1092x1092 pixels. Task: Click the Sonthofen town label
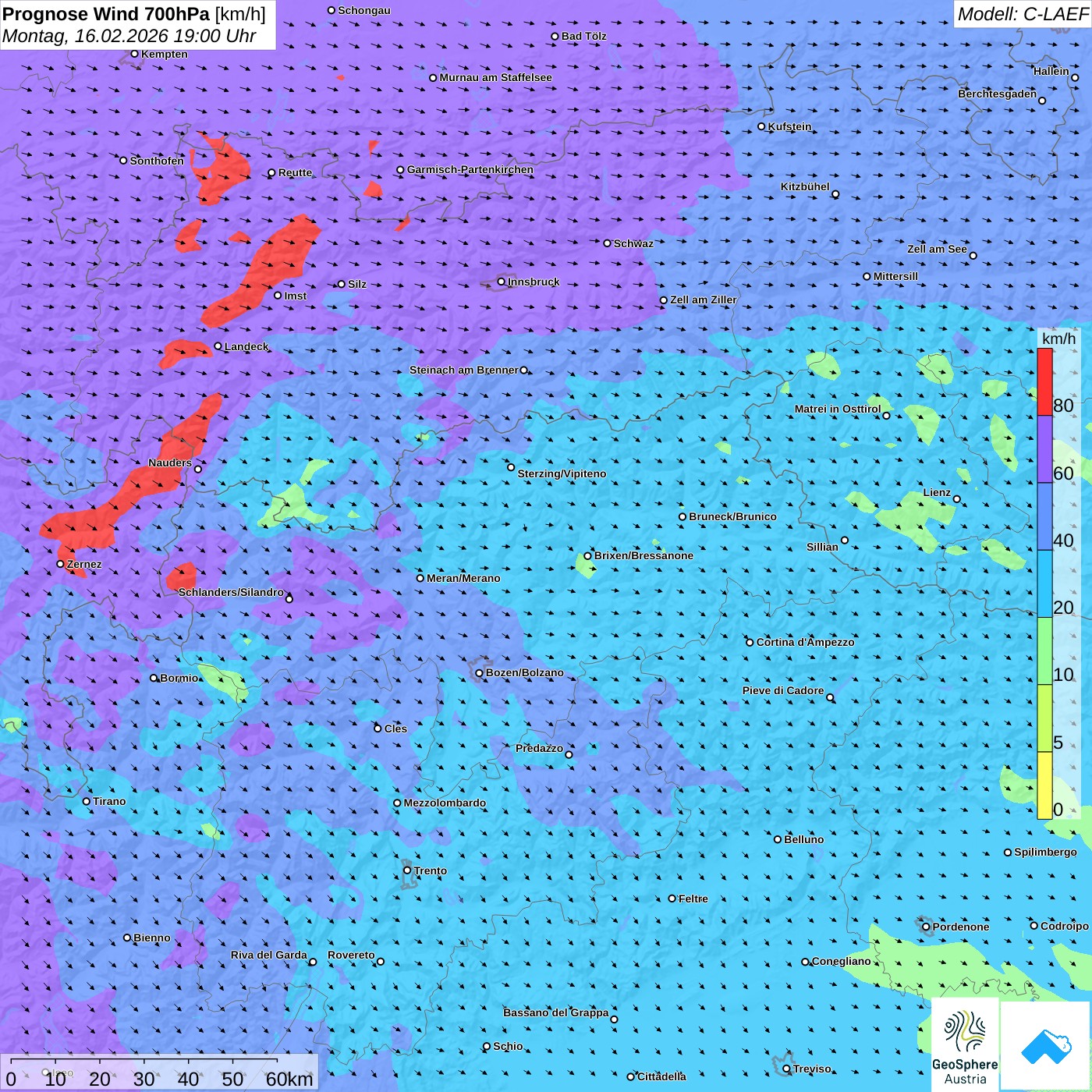157,161
